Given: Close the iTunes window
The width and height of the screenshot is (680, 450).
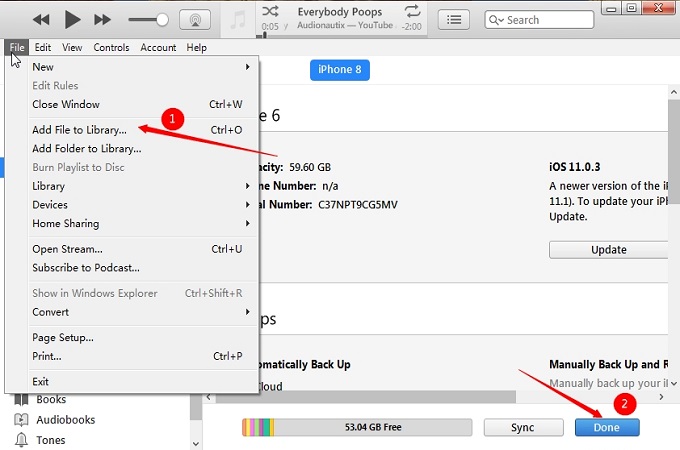Looking at the screenshot, I should coord(660,8).
